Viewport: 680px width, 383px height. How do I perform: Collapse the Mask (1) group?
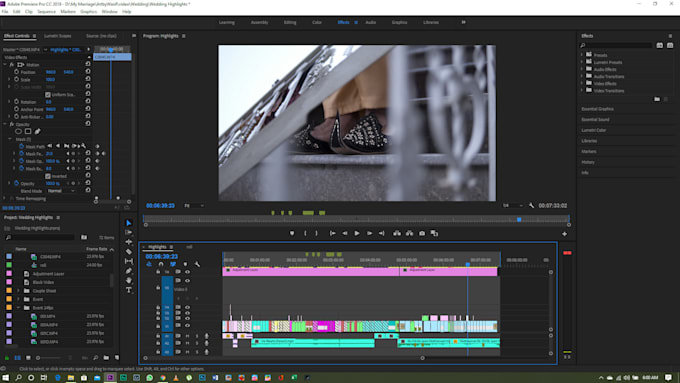[x=10, y=139]
